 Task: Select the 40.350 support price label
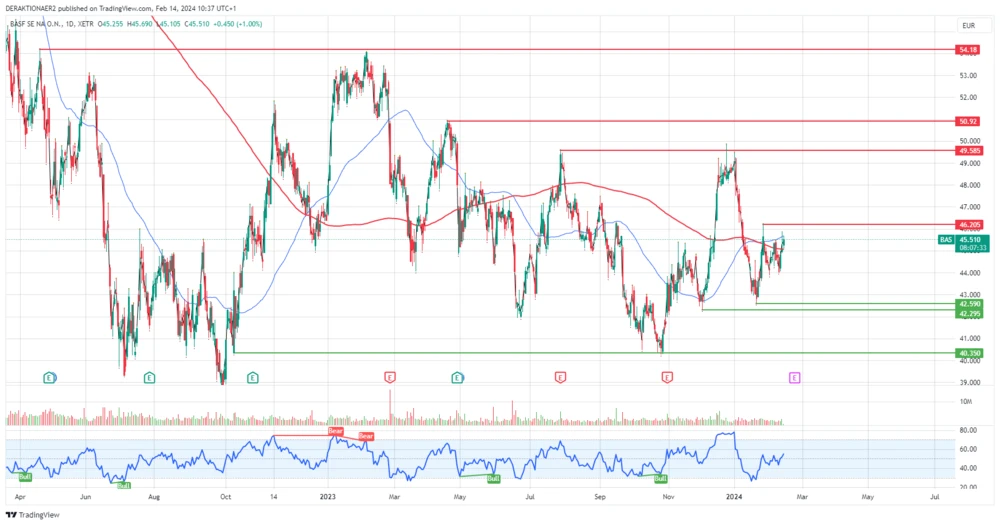[x=969, y=353]
